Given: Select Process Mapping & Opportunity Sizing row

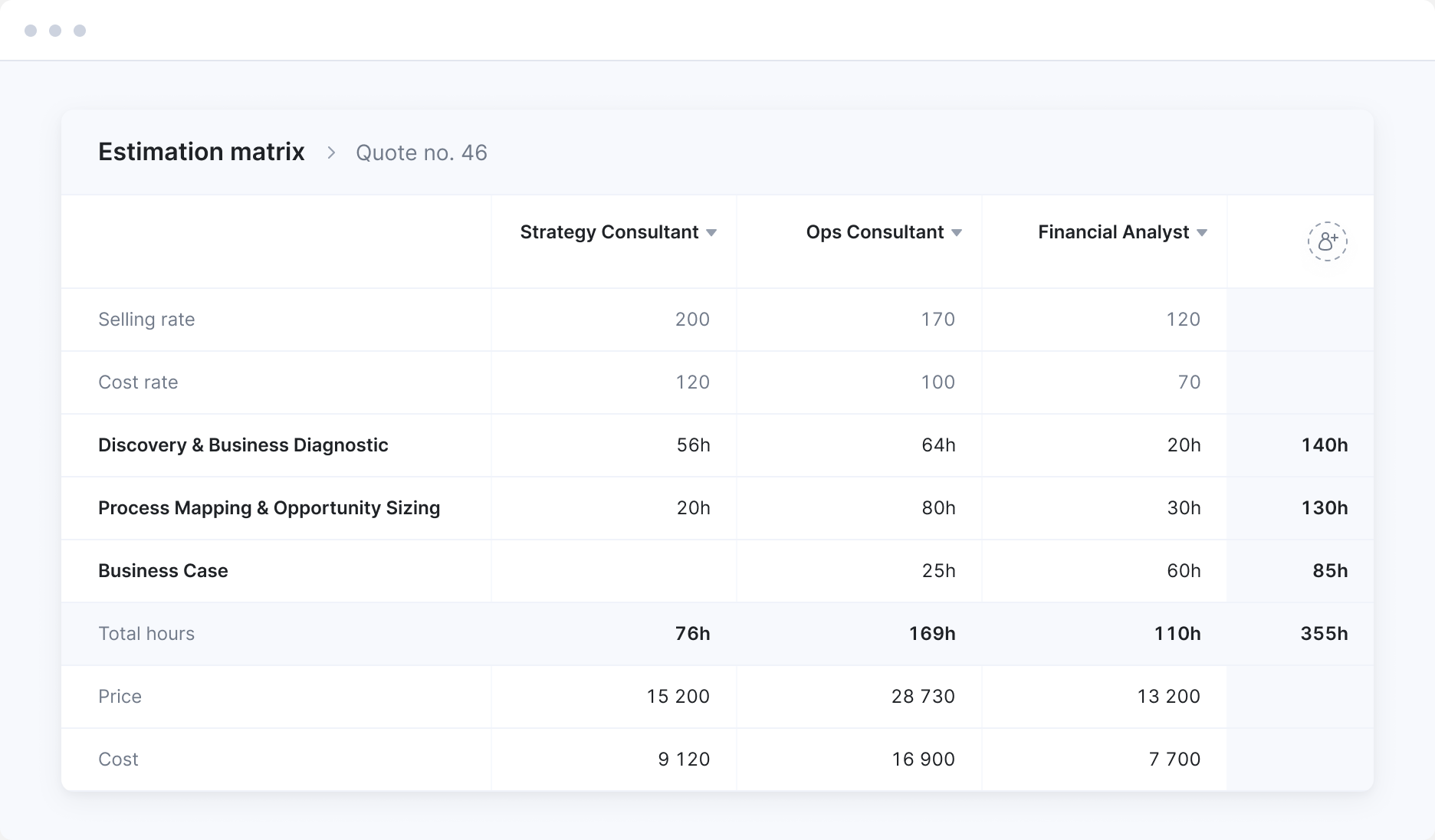Looking at the screenshot, I should click(x=269, y=508).
